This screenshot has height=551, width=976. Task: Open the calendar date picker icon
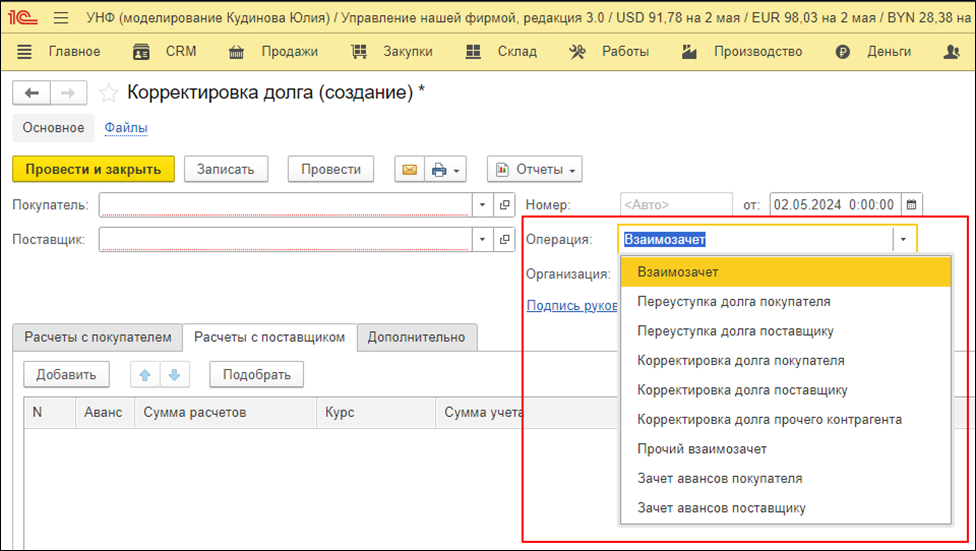(x=911, y=204)
